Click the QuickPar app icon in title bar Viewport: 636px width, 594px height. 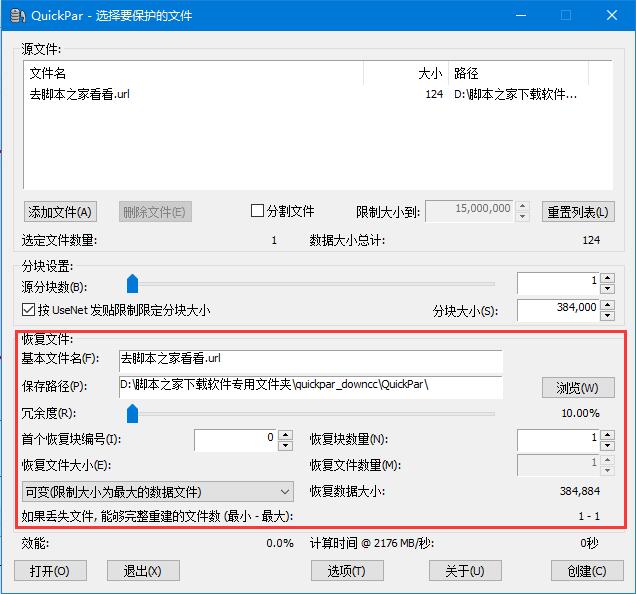(x=18, y=15)
